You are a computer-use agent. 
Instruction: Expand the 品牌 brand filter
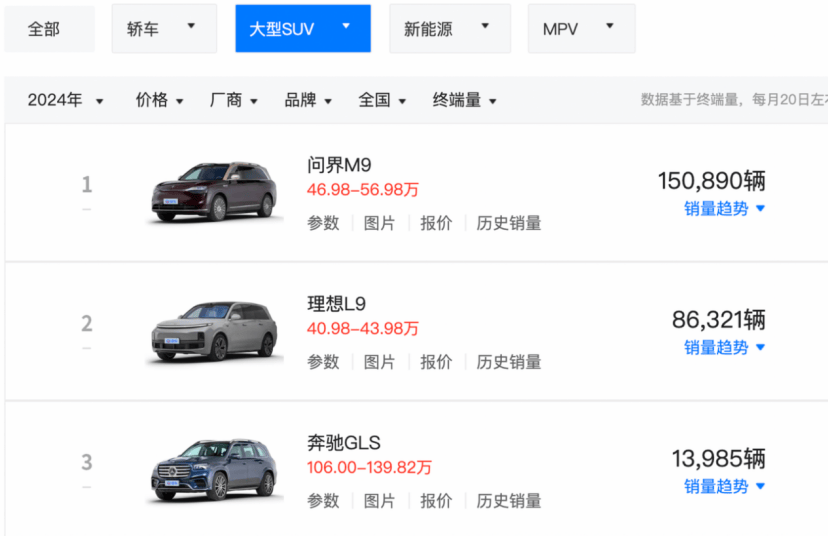pyautogui.click(x=308, y=100)
